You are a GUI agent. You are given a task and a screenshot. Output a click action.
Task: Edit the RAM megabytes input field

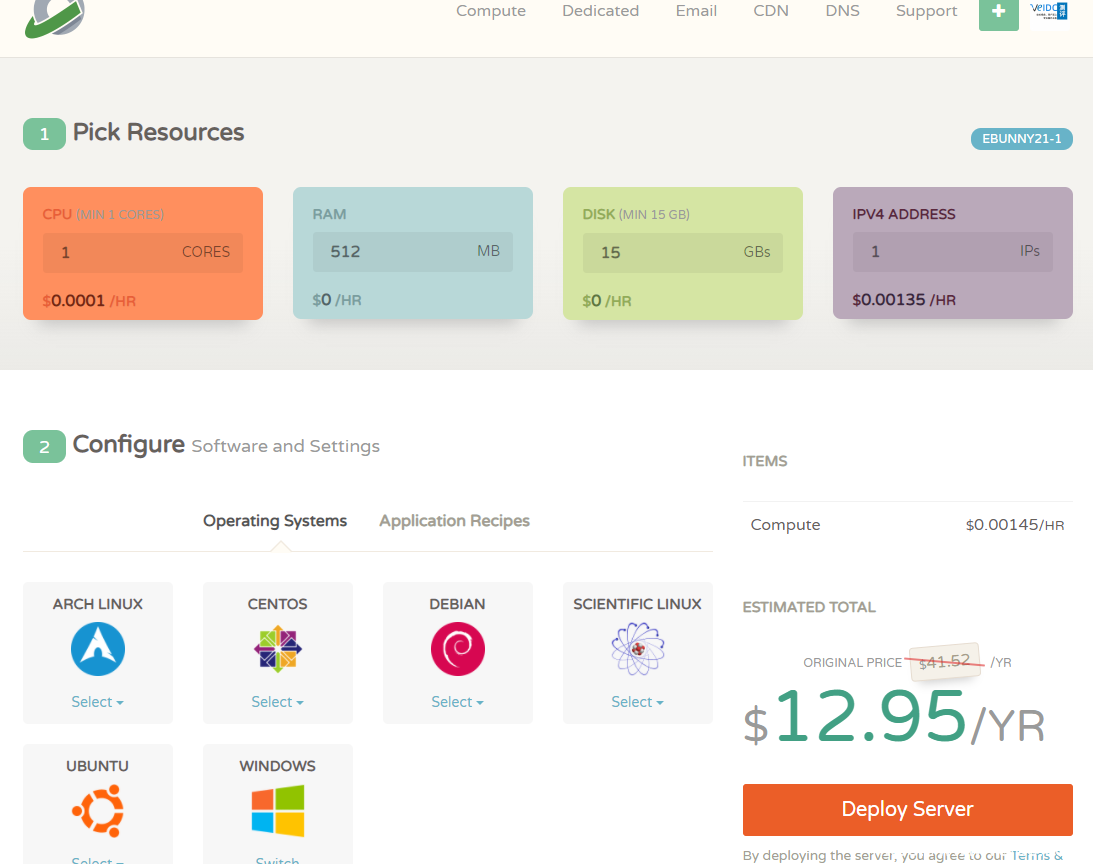click(x=390, y=252)
